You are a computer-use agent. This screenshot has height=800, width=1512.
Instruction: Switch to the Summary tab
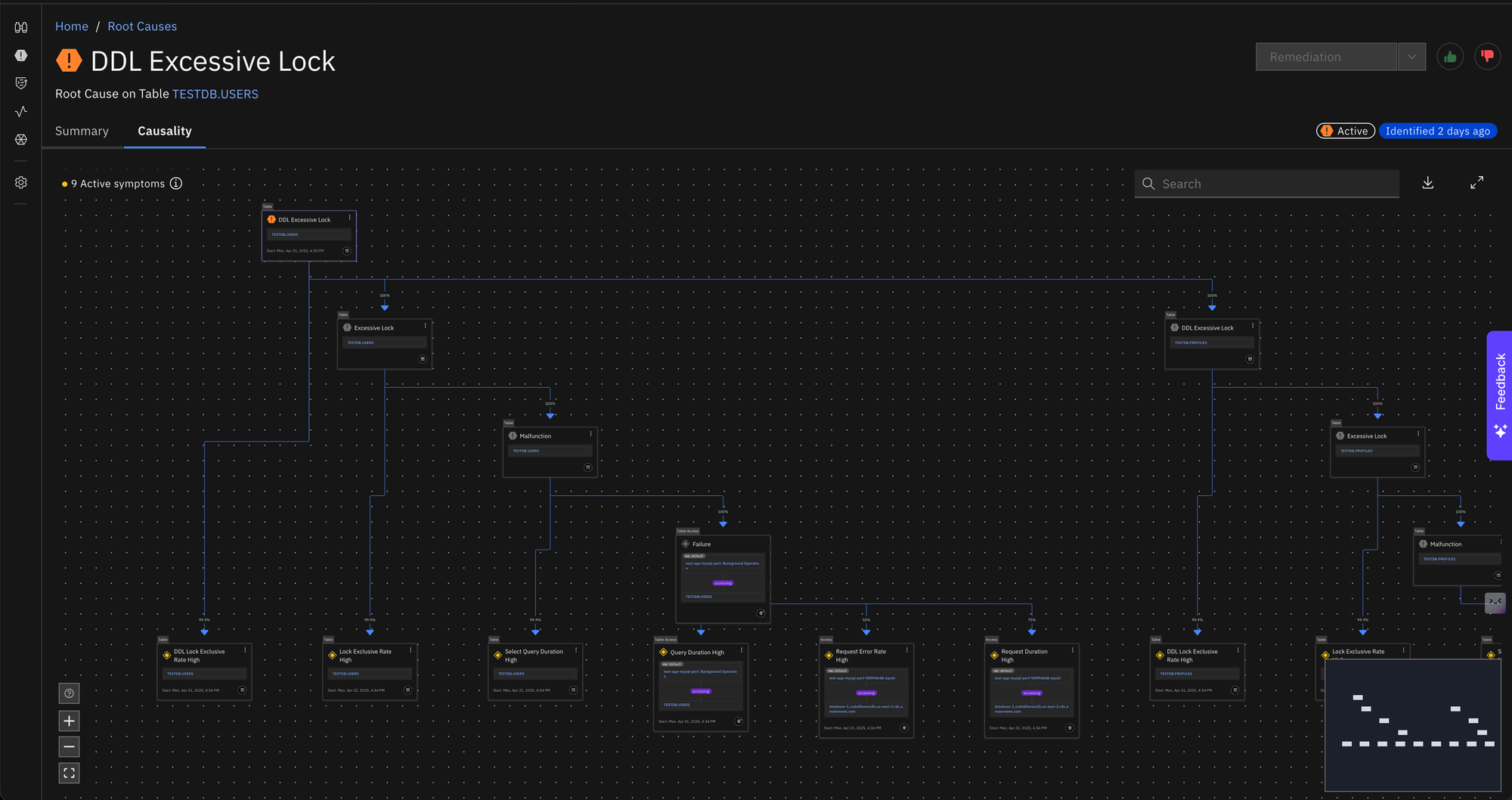point(82,131)
